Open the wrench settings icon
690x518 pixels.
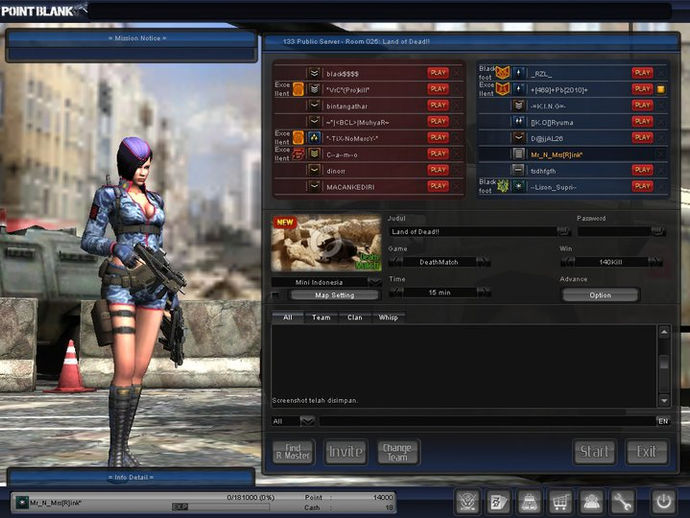click(622, 501)
